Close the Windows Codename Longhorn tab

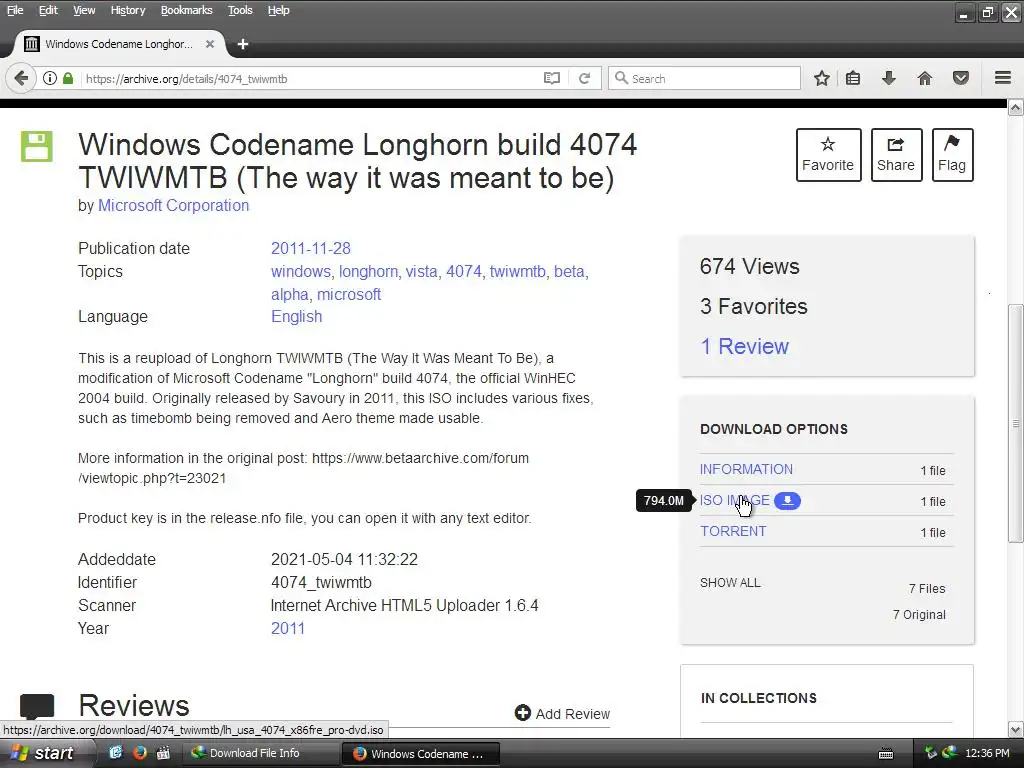click(210, 44)
